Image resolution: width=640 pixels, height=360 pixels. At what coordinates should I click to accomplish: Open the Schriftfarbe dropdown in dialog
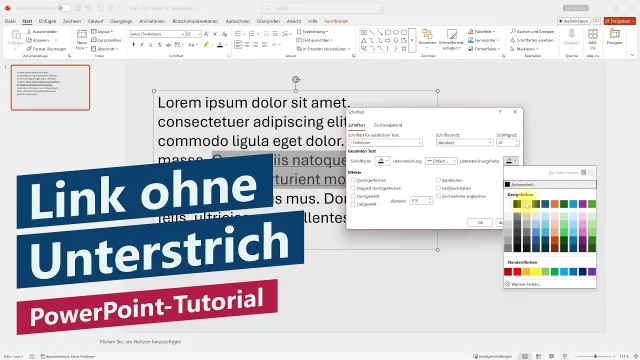382,161
